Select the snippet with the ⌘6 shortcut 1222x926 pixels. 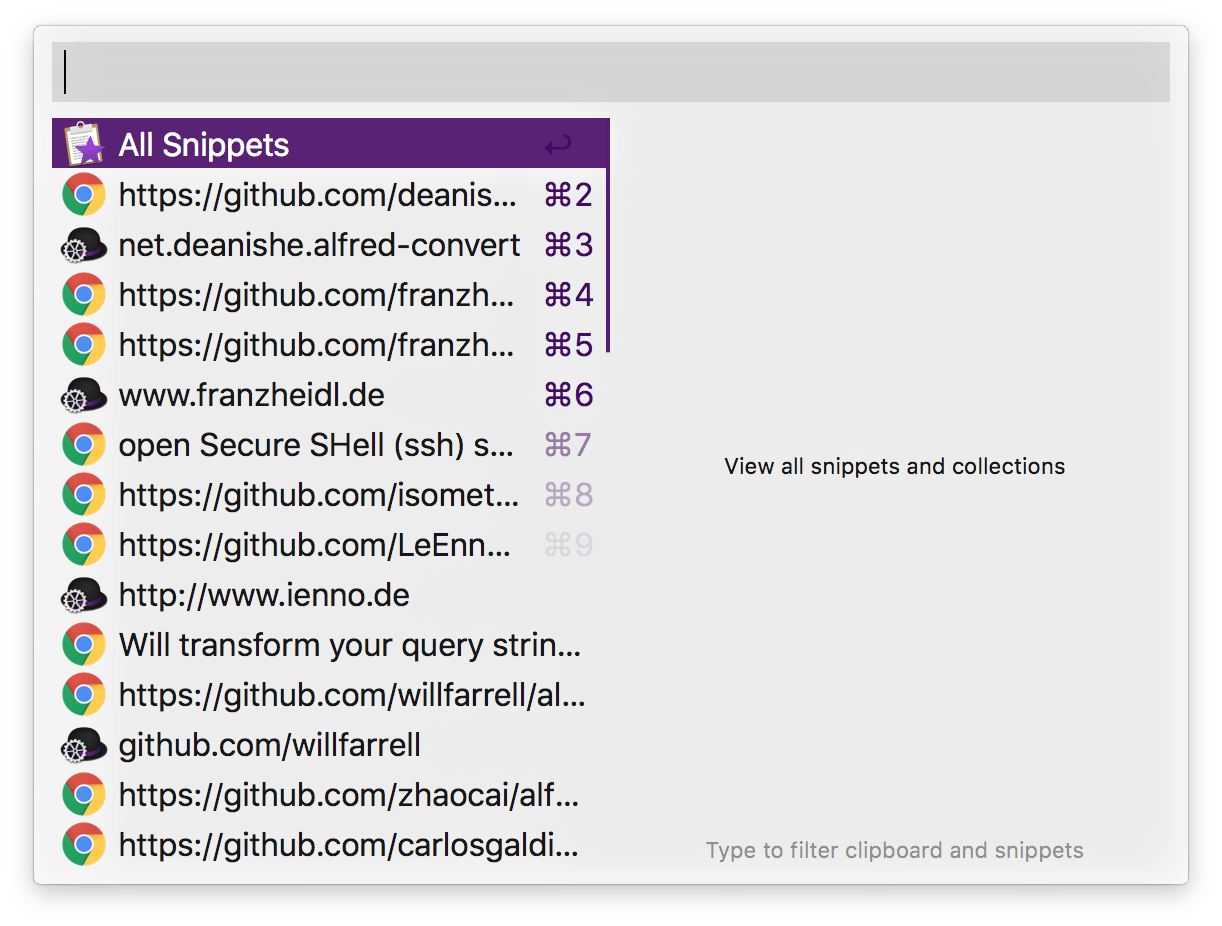[x=300, y=394]
